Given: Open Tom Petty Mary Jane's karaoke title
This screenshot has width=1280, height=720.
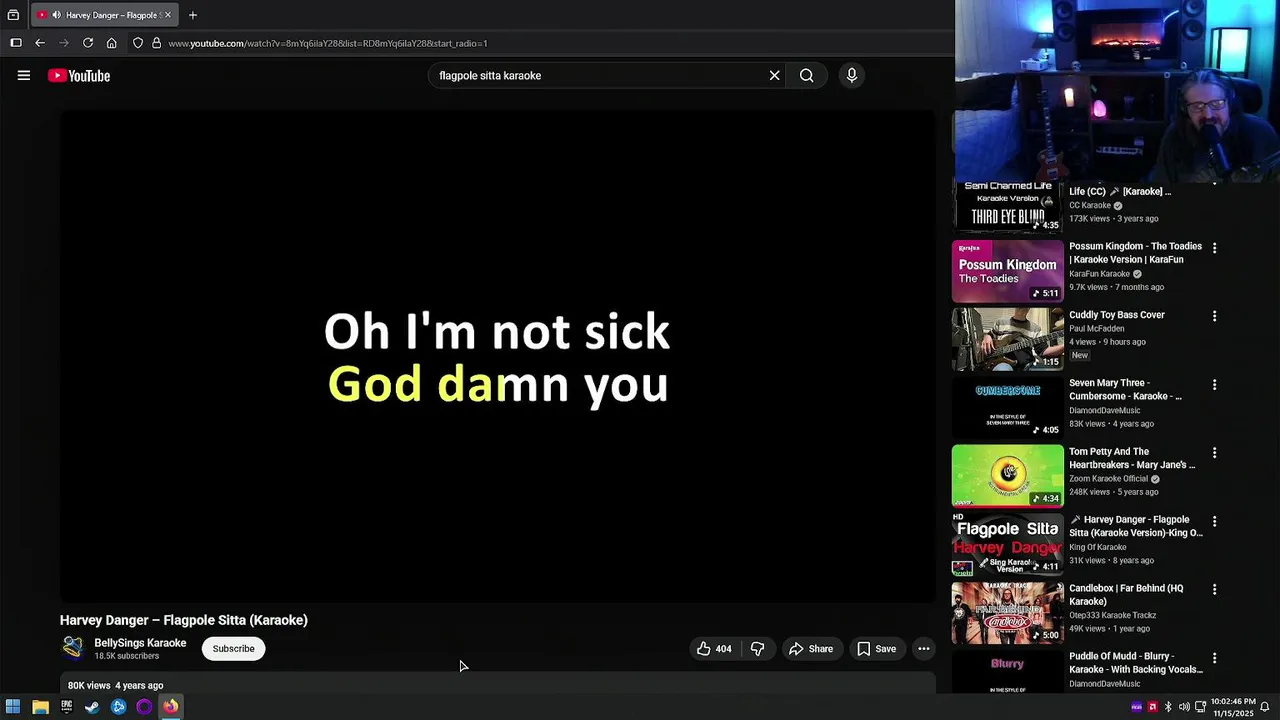Looking at the screenshot, I should coord(1132,458).
